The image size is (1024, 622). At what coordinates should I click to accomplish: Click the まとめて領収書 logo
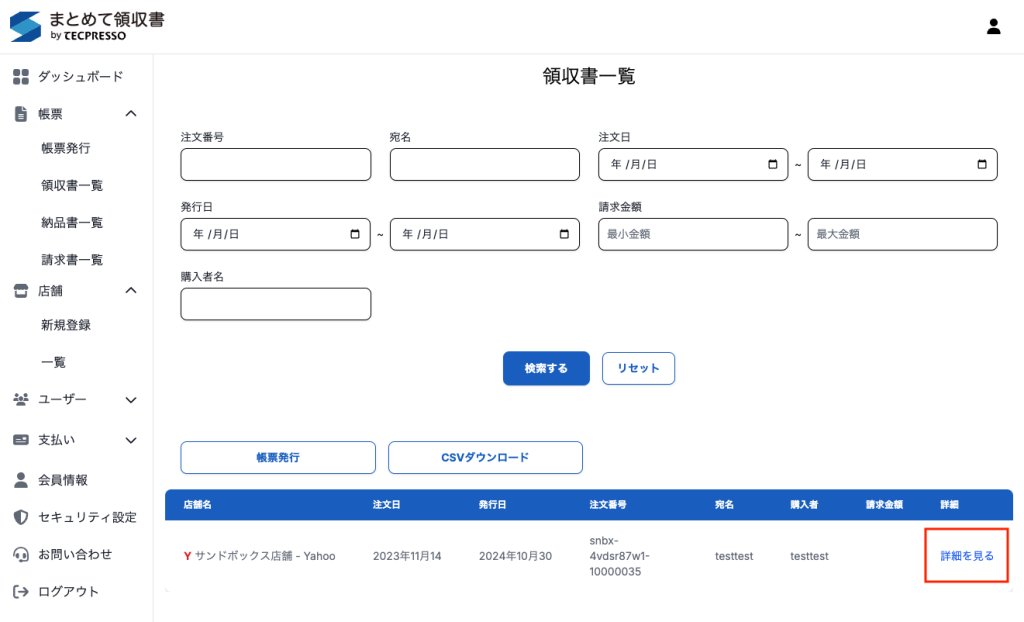pyautogui.click(x=86, y=27)
